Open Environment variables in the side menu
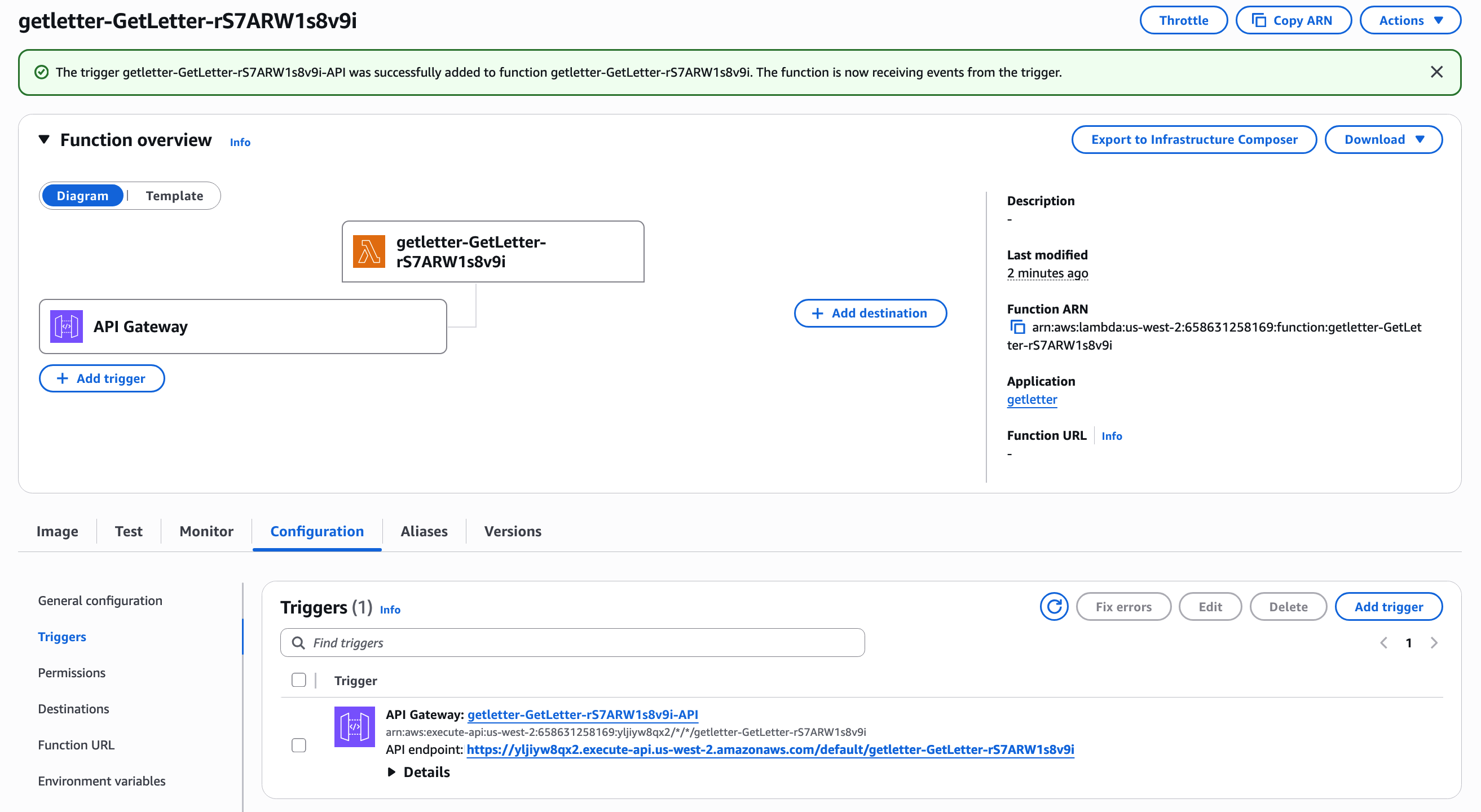 [x=102, y=781]
